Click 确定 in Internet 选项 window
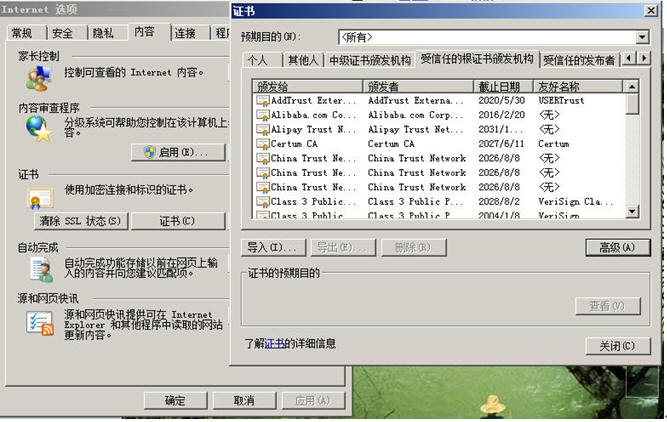This screenshot has height=422, width=667. 176,401
